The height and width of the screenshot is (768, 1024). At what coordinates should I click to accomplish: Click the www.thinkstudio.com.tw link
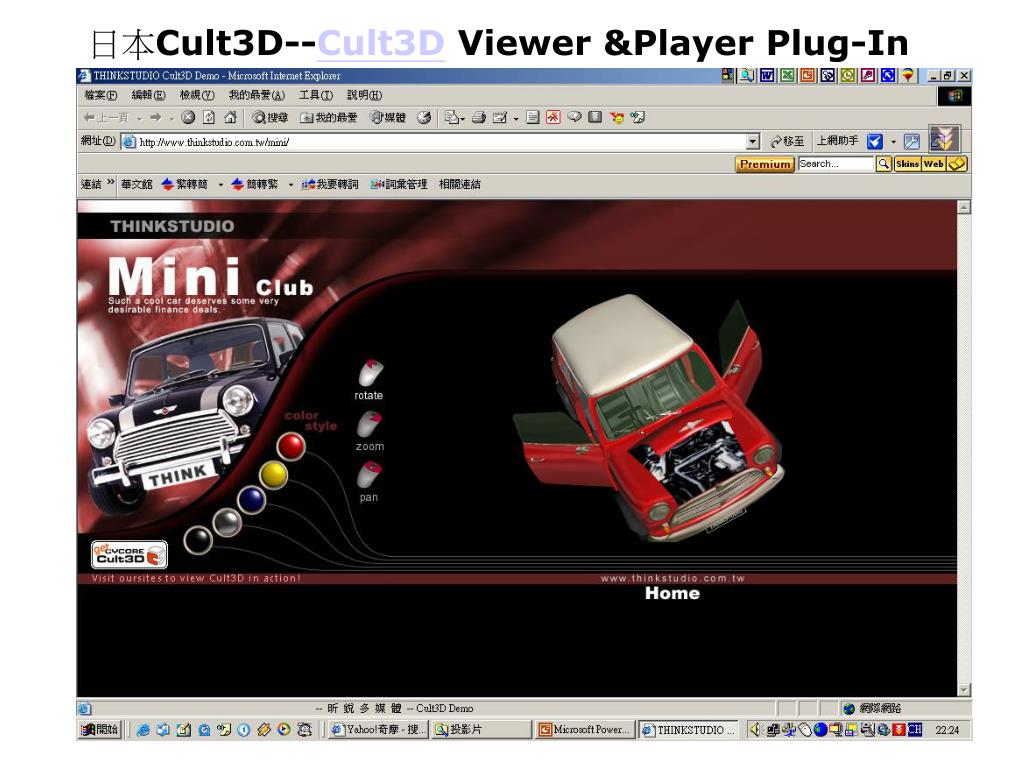click(673, 578)
